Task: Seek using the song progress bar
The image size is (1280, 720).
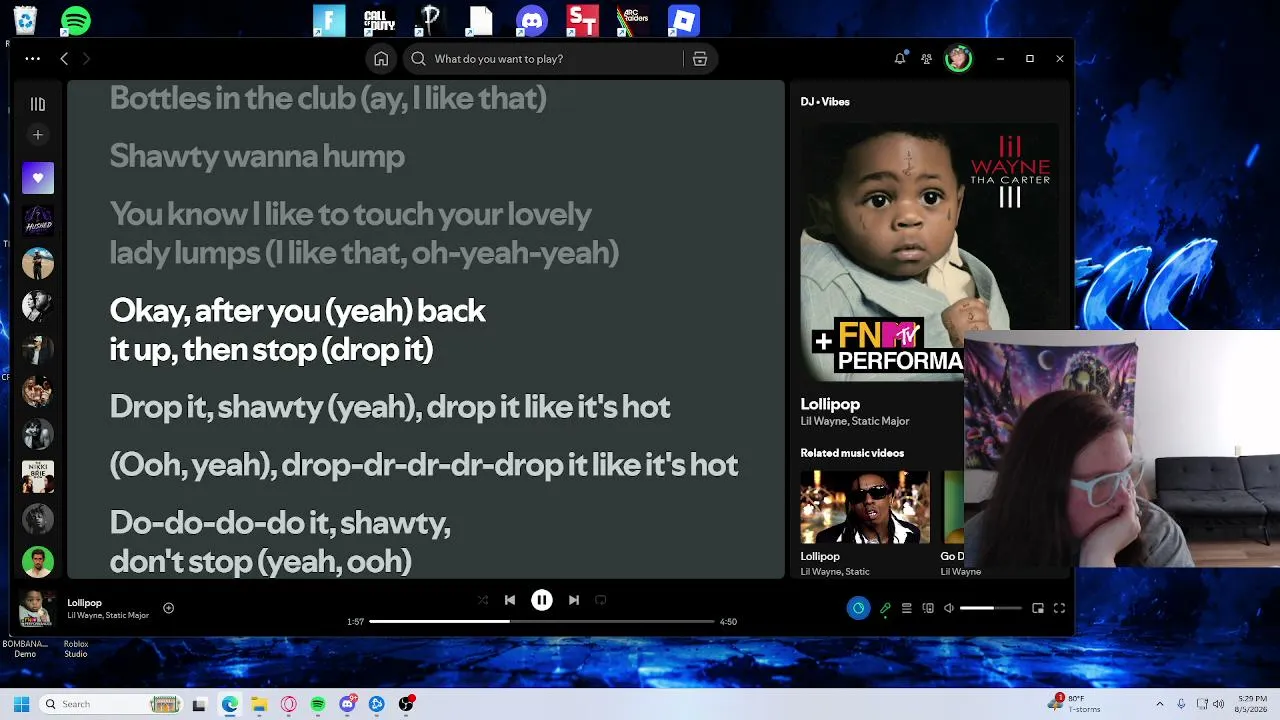Action: [542, 621]
